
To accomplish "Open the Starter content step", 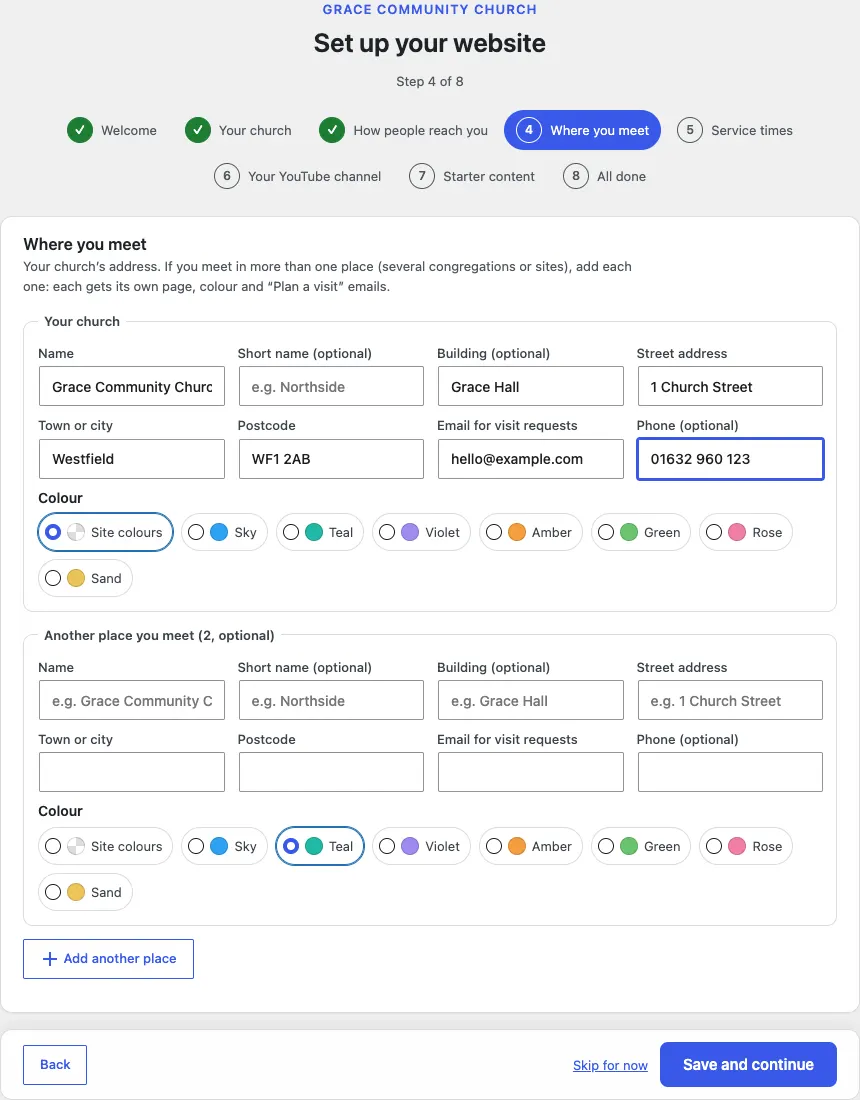I will tap(472, 176).
